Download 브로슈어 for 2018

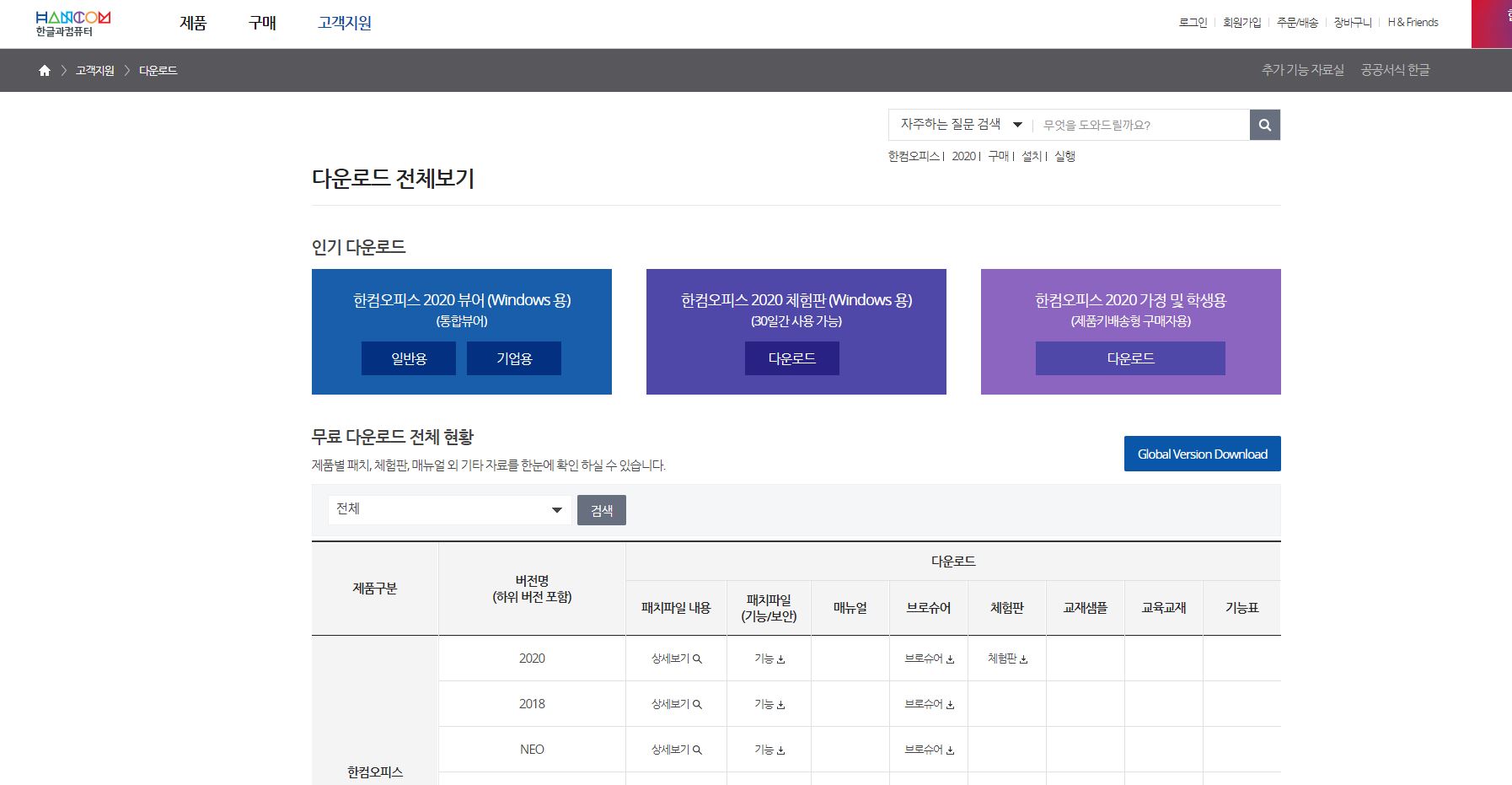pos(929,704)
